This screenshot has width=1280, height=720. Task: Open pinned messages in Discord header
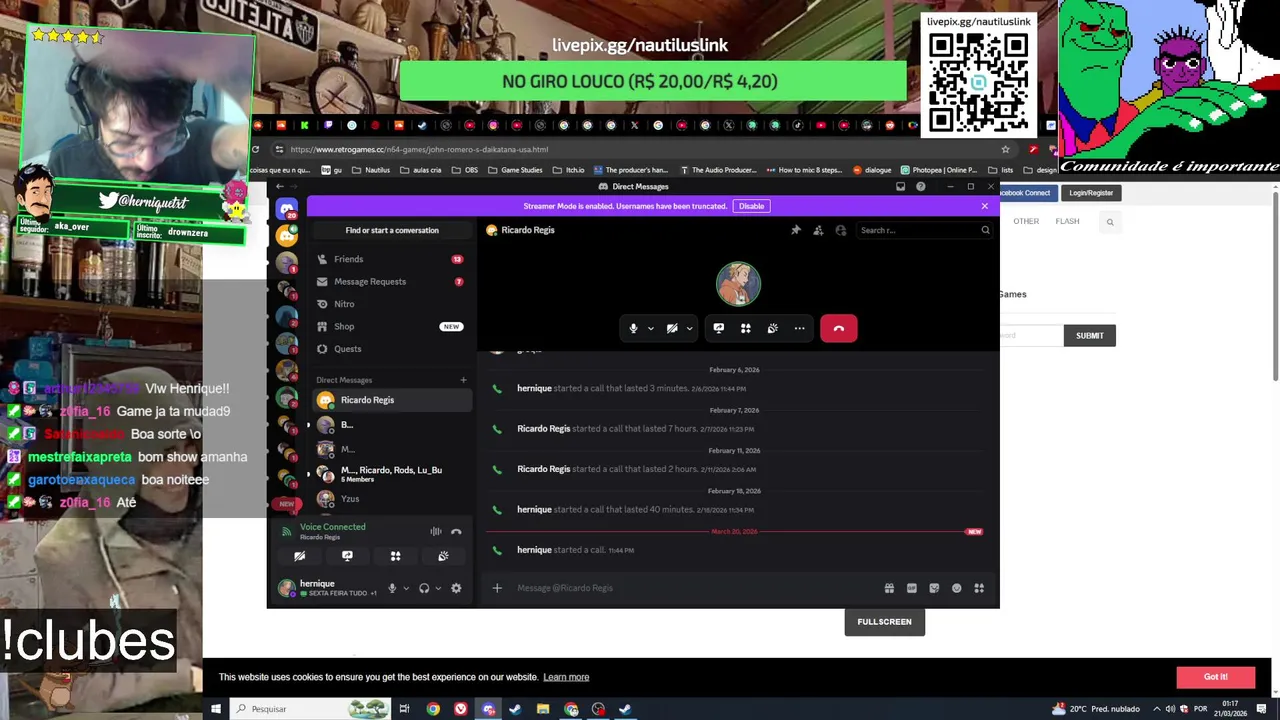click(796, 230)
